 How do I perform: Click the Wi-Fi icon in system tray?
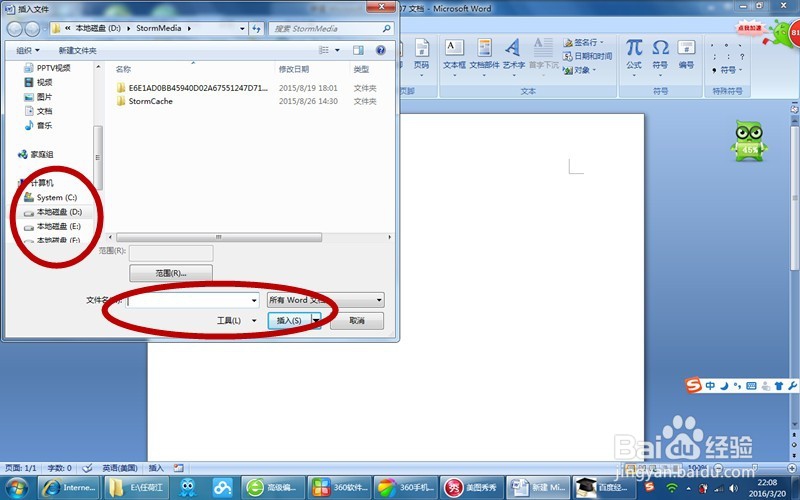(x=672, y=488)
